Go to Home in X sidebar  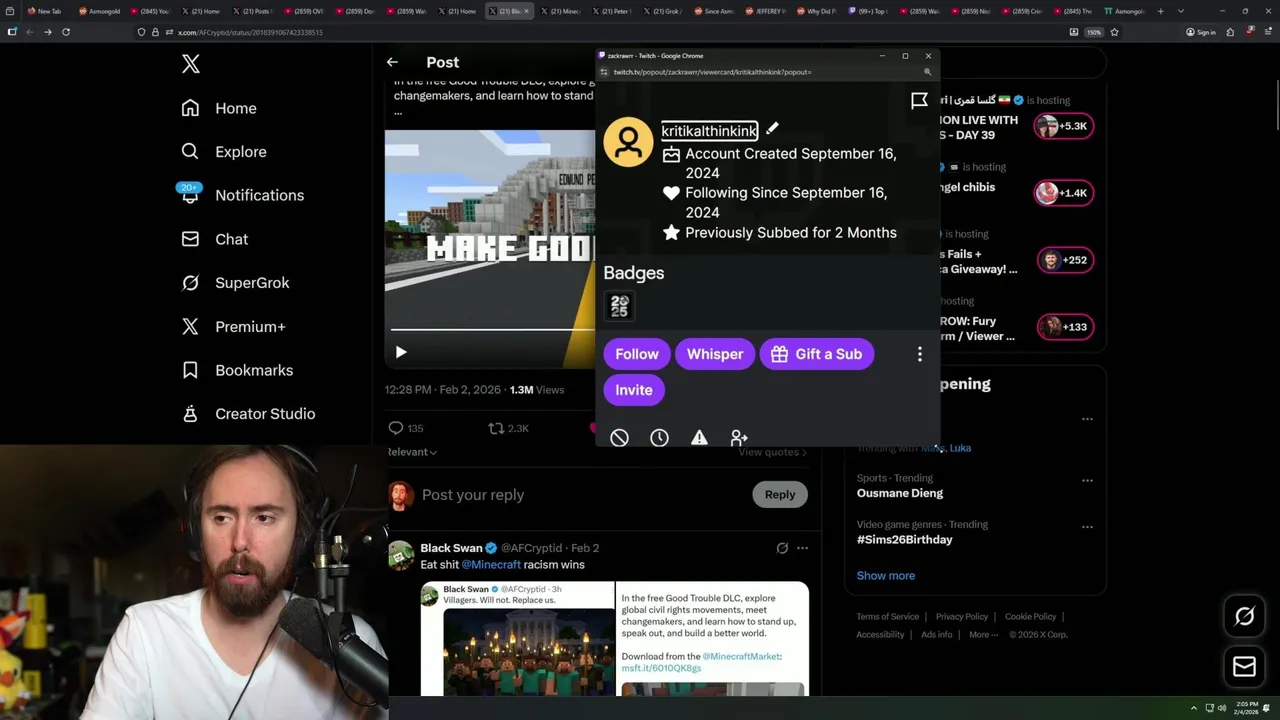pos(219,108)
